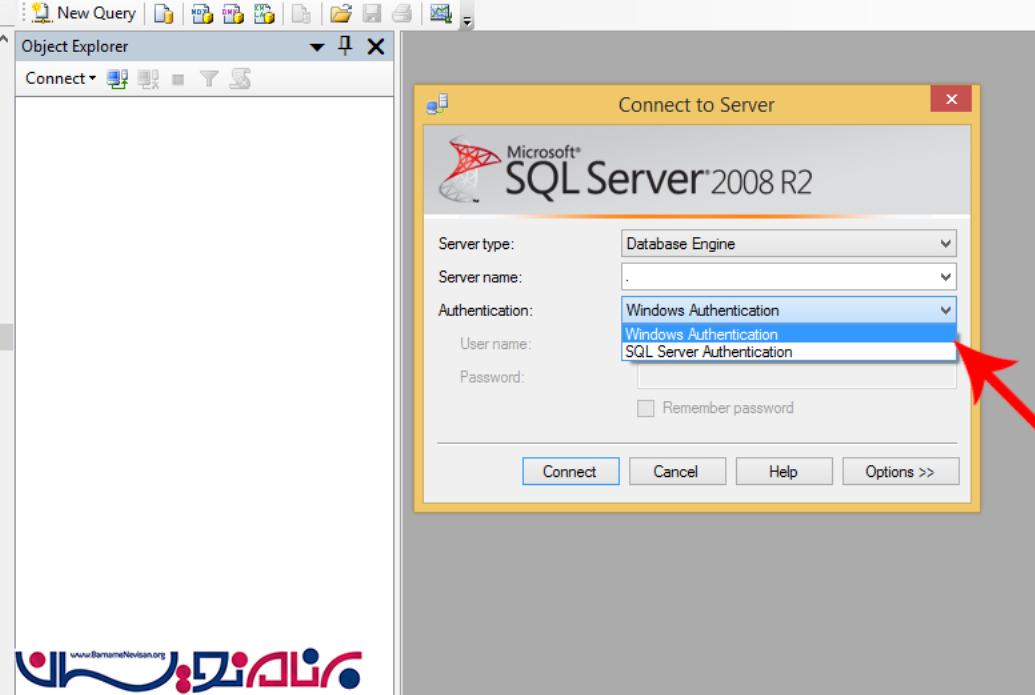Image resolution: width=1035 pixels, height=695 pixels.
Task: Open the Activity Monitor icon
Action: coord(441,14)
